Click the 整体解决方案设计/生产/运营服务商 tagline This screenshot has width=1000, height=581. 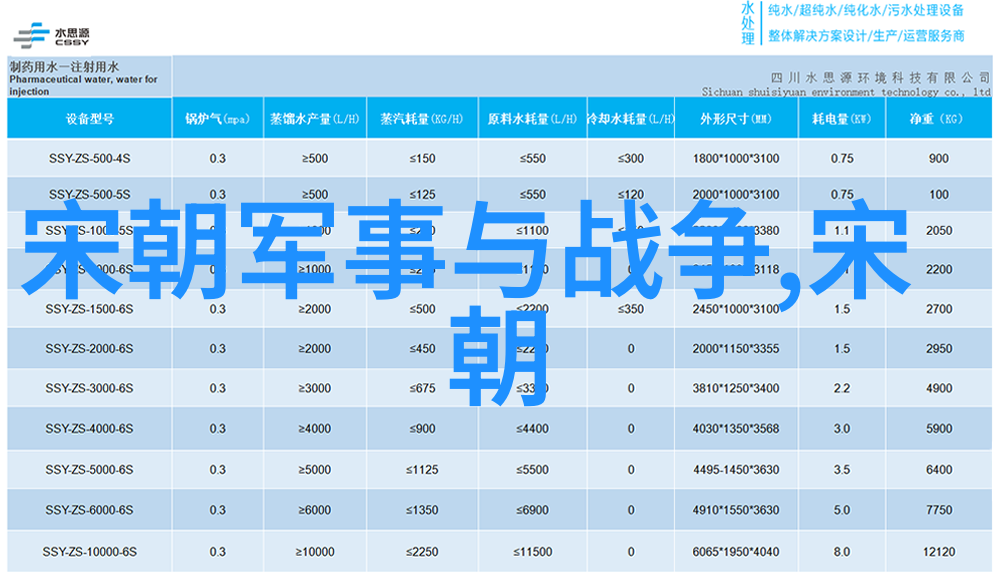point(865,36)
